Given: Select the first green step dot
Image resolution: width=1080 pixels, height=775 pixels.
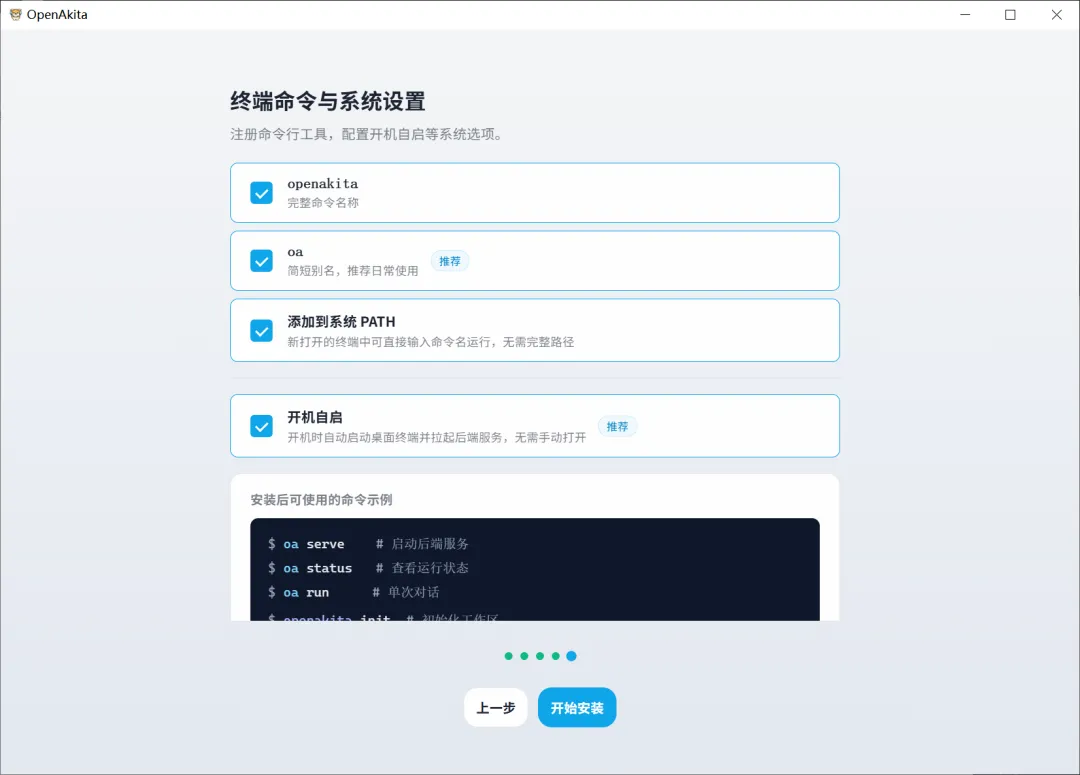Looking at the screenshot, I should click(x=508, y=656).
